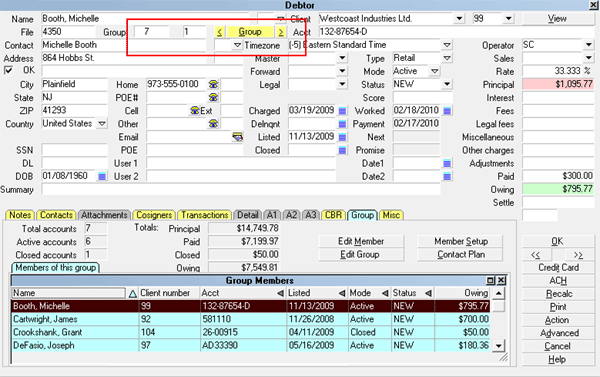Click the Email send icon
Screen dimensions: 600x377
[x=237, y=137]
